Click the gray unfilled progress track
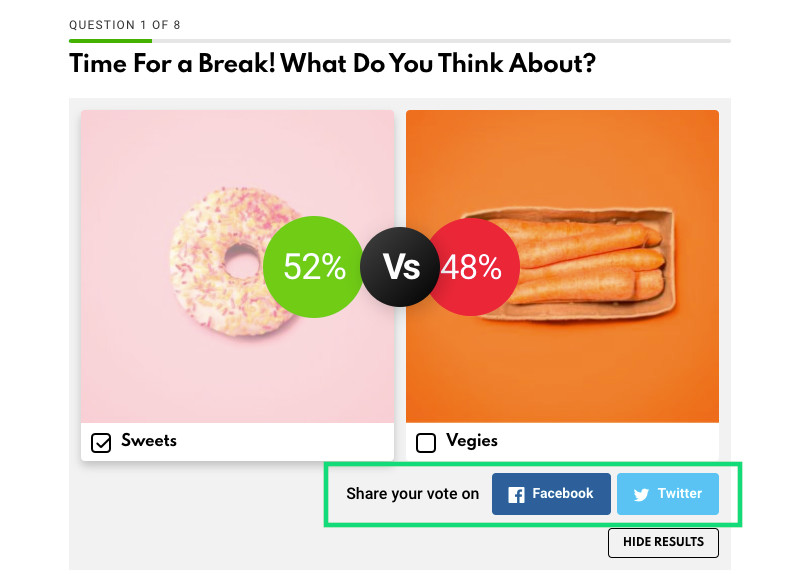796x574 pixels. pyautogui.click(x=441, y=41)
